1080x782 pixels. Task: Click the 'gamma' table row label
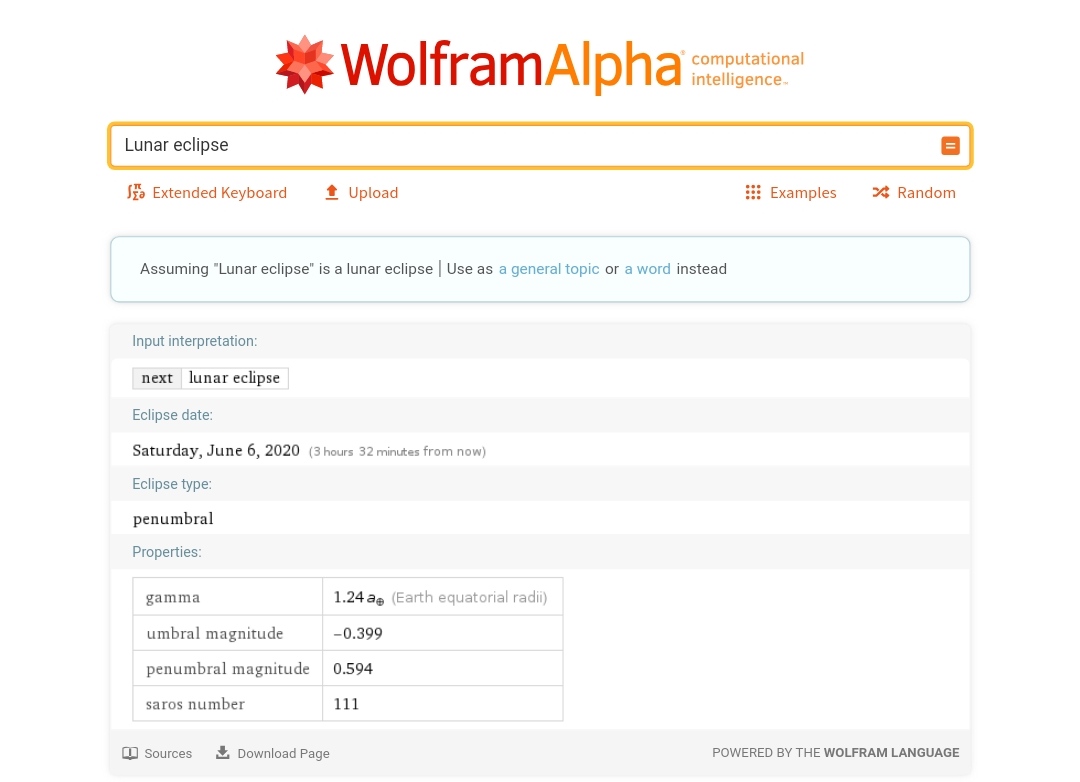[x=173, y=597]
